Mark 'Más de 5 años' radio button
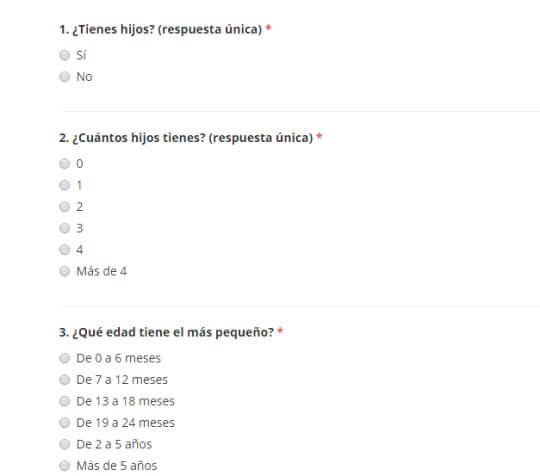 point(64,466)
